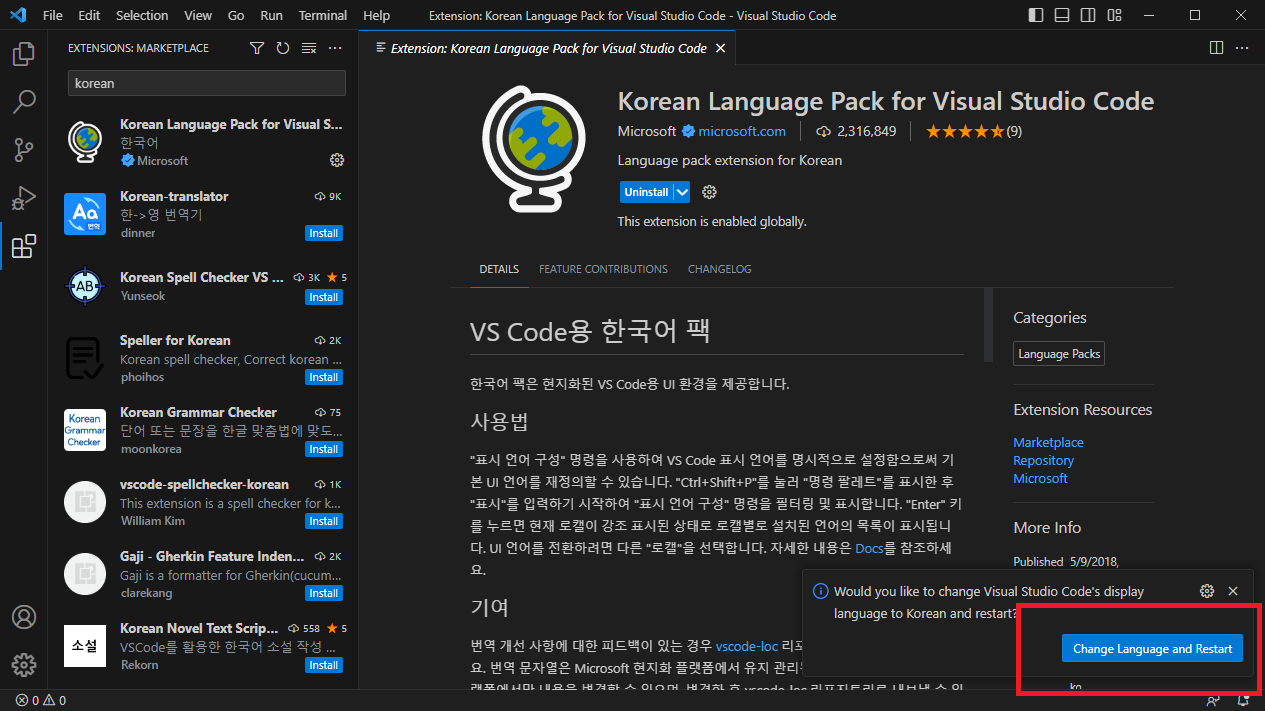Open the microsoft.com publisher link
The height and width of the screenshot is (711, 1265).
[x=742, y=131]
